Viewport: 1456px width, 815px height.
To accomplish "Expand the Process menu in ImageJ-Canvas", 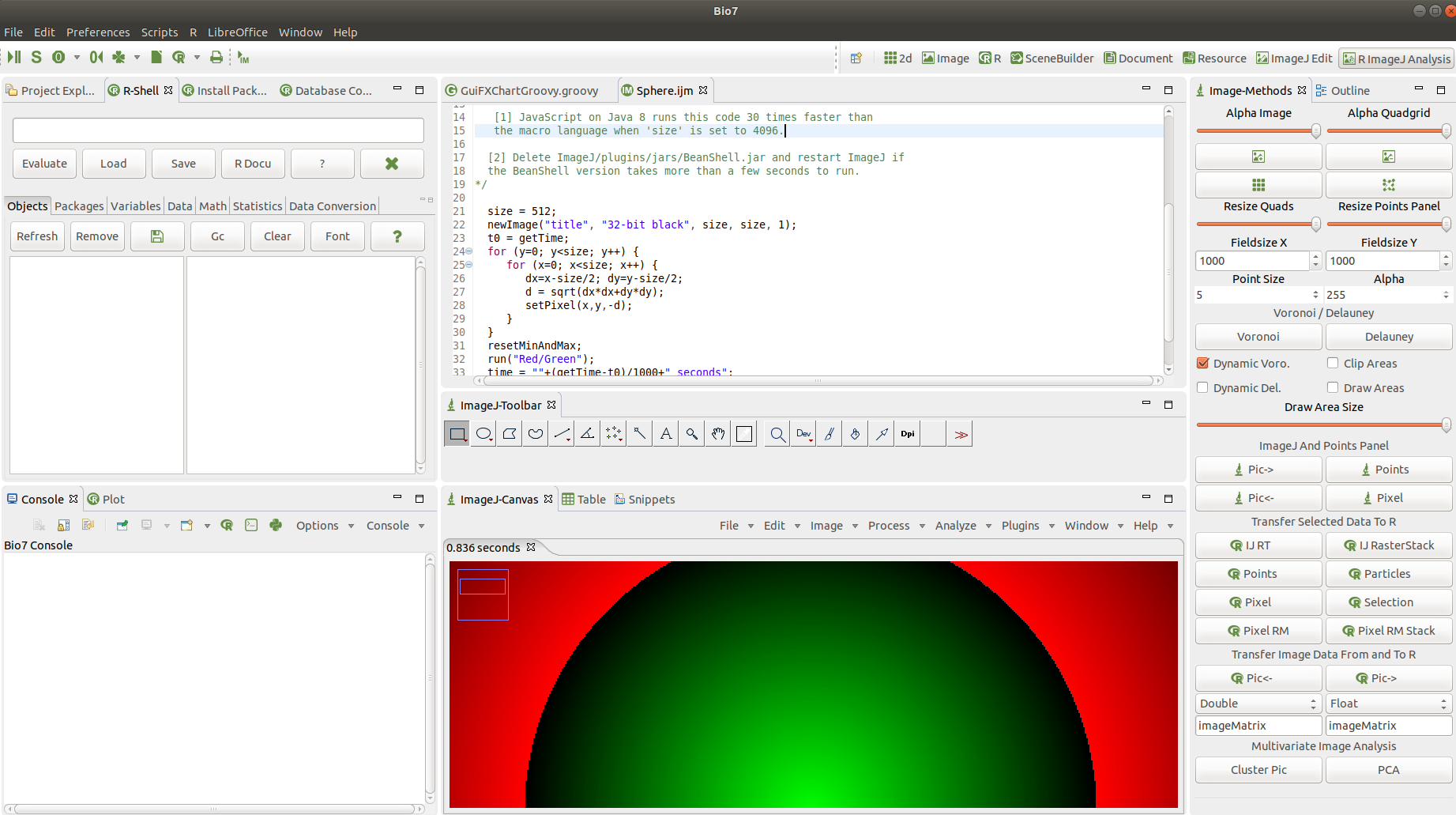I will (x=889, y=526).
